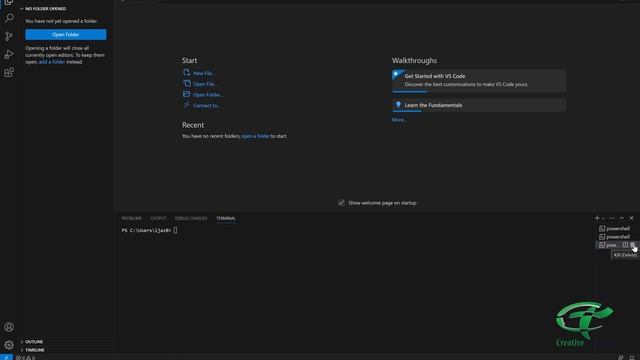Open the Search view in activity bar

(x=9, y=18)
